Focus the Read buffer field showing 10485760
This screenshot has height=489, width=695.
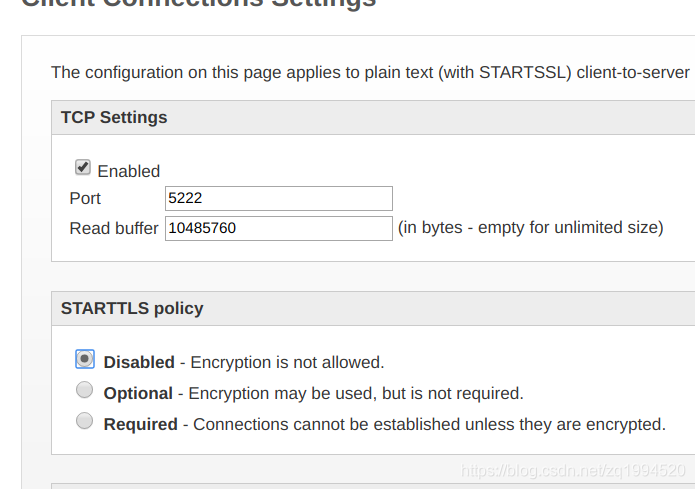point(279,228)
